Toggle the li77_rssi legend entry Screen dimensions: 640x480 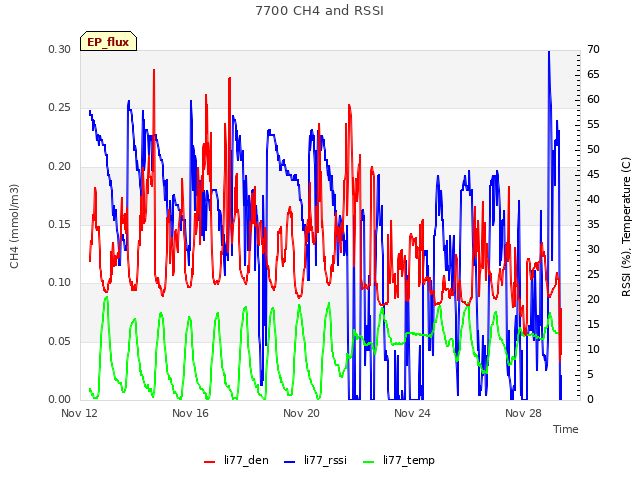click(x=315, y=460)
